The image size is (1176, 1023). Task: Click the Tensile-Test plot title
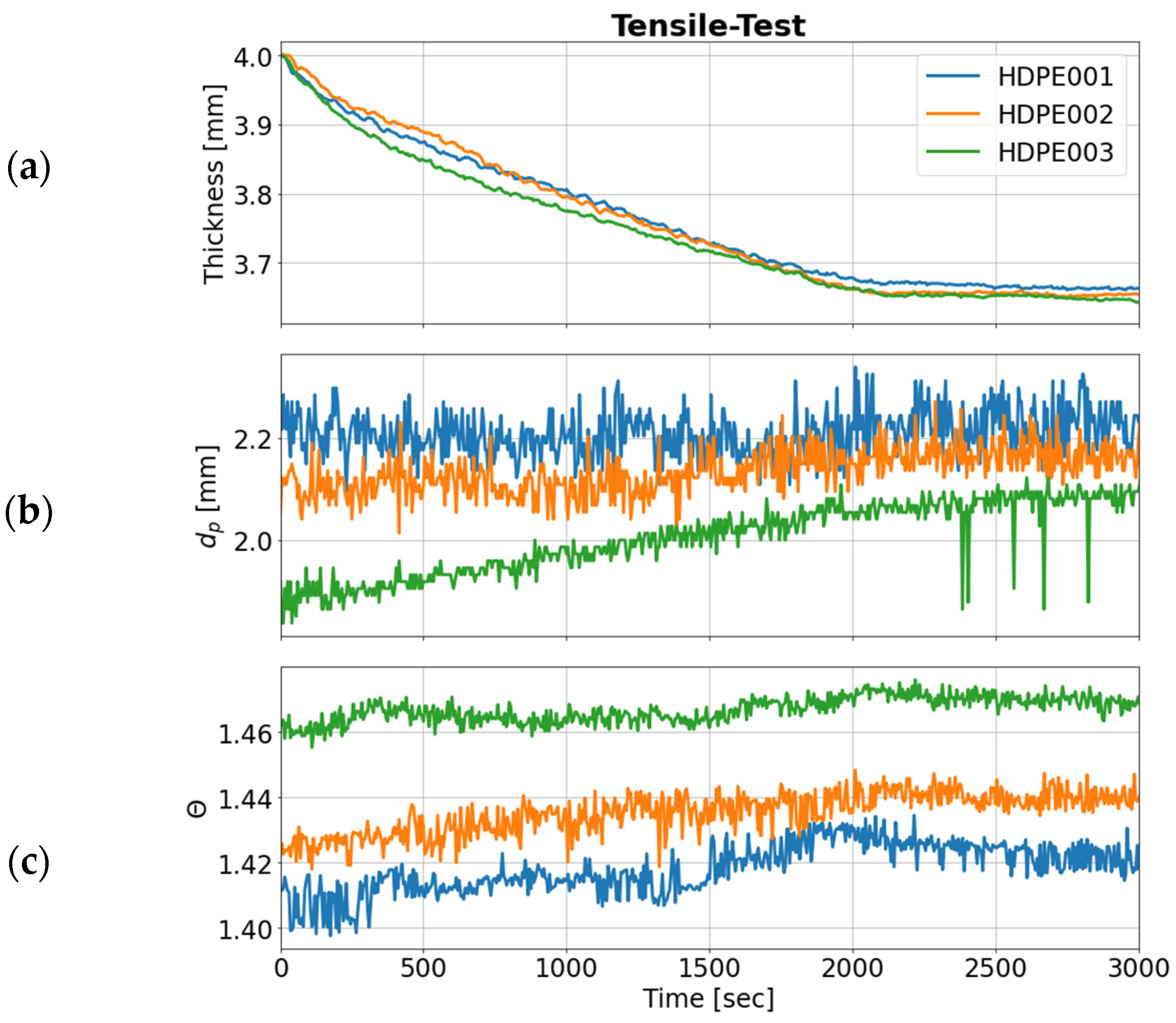(708, 26)
